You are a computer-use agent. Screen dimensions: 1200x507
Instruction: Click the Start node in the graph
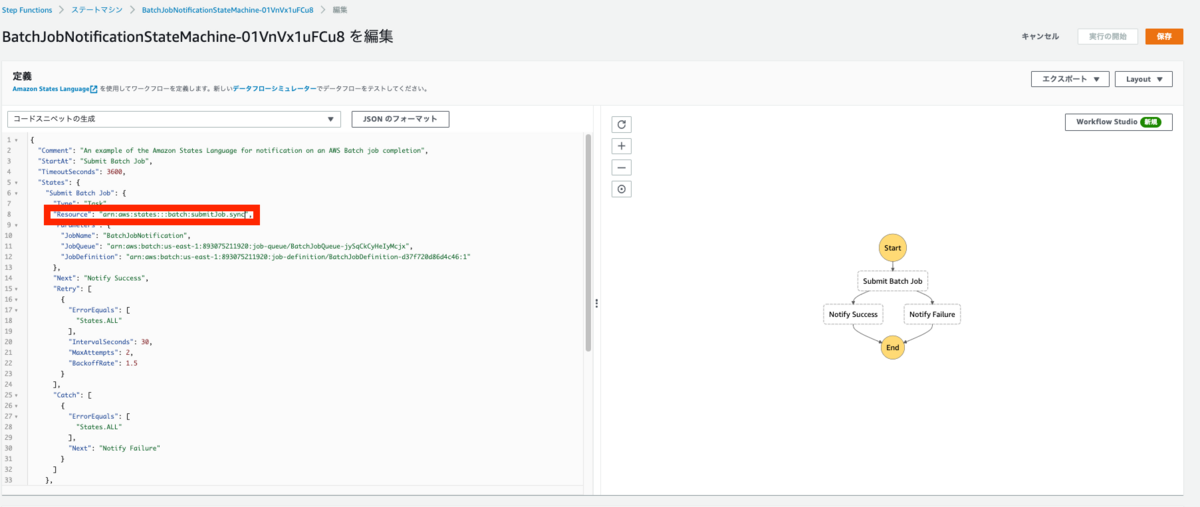click(892, 247)
